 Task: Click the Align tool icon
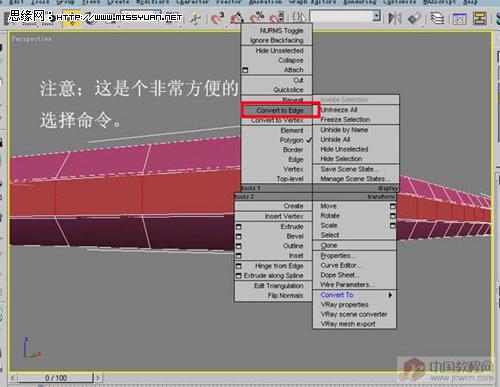tap(414, 18)
